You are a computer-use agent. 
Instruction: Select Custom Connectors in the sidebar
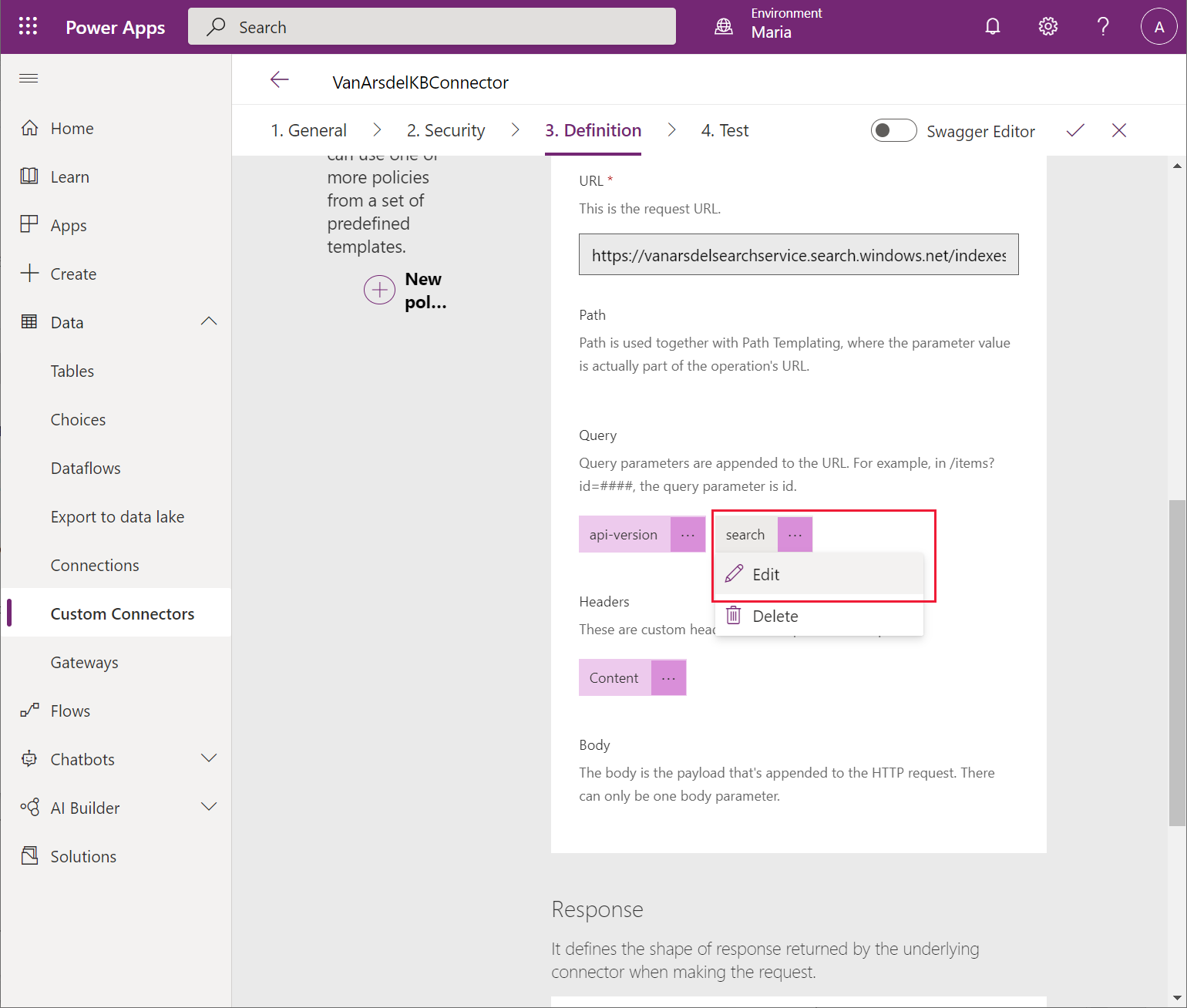pos(116,613)
